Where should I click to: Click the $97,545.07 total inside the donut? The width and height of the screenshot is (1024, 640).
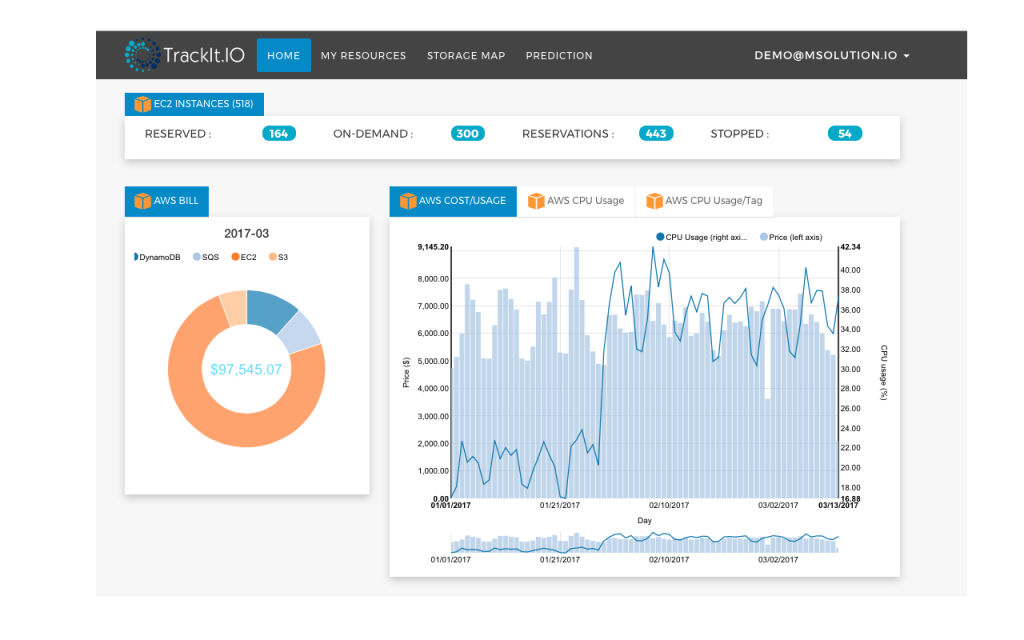[246, 368]
